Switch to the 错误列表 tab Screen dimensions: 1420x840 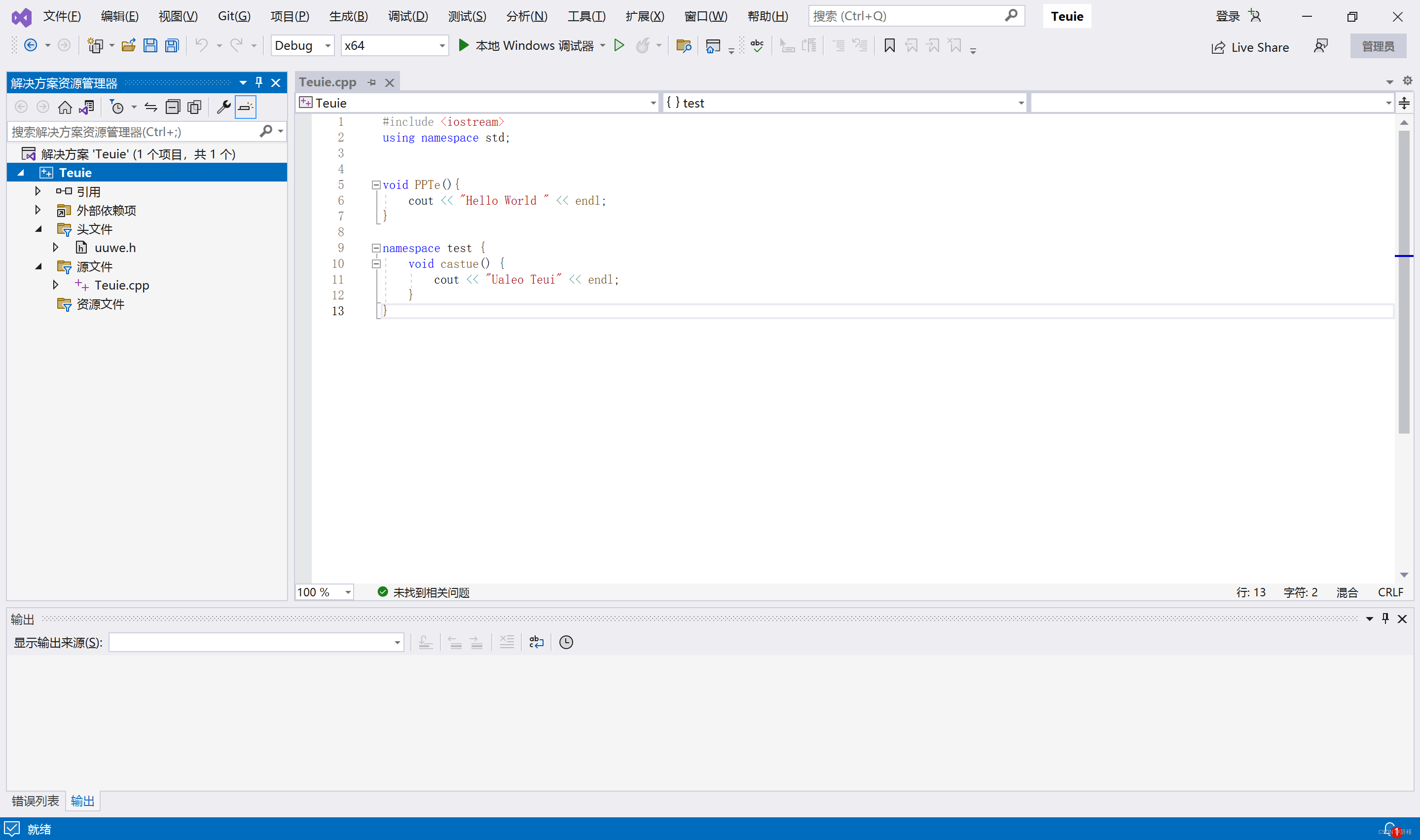point(35,801)
